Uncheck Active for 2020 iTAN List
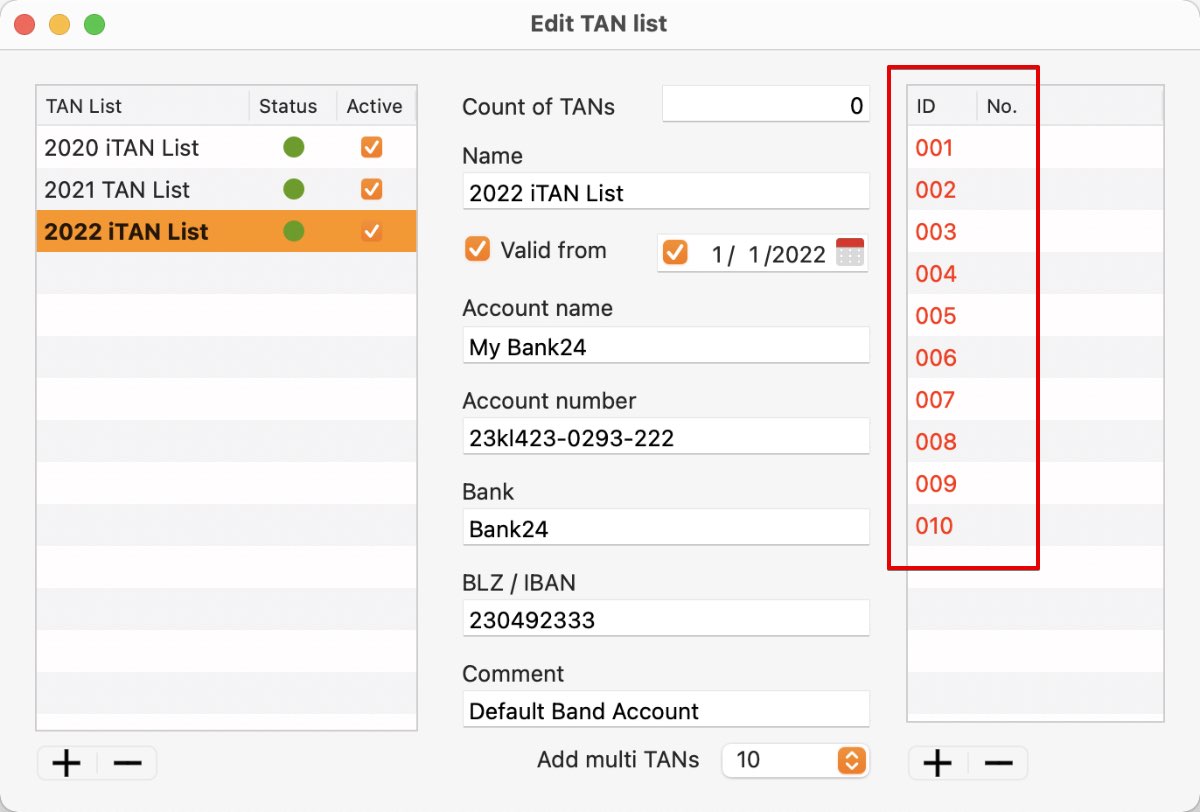This screenshot has width=1200, height=812. (x=372, y=147)
